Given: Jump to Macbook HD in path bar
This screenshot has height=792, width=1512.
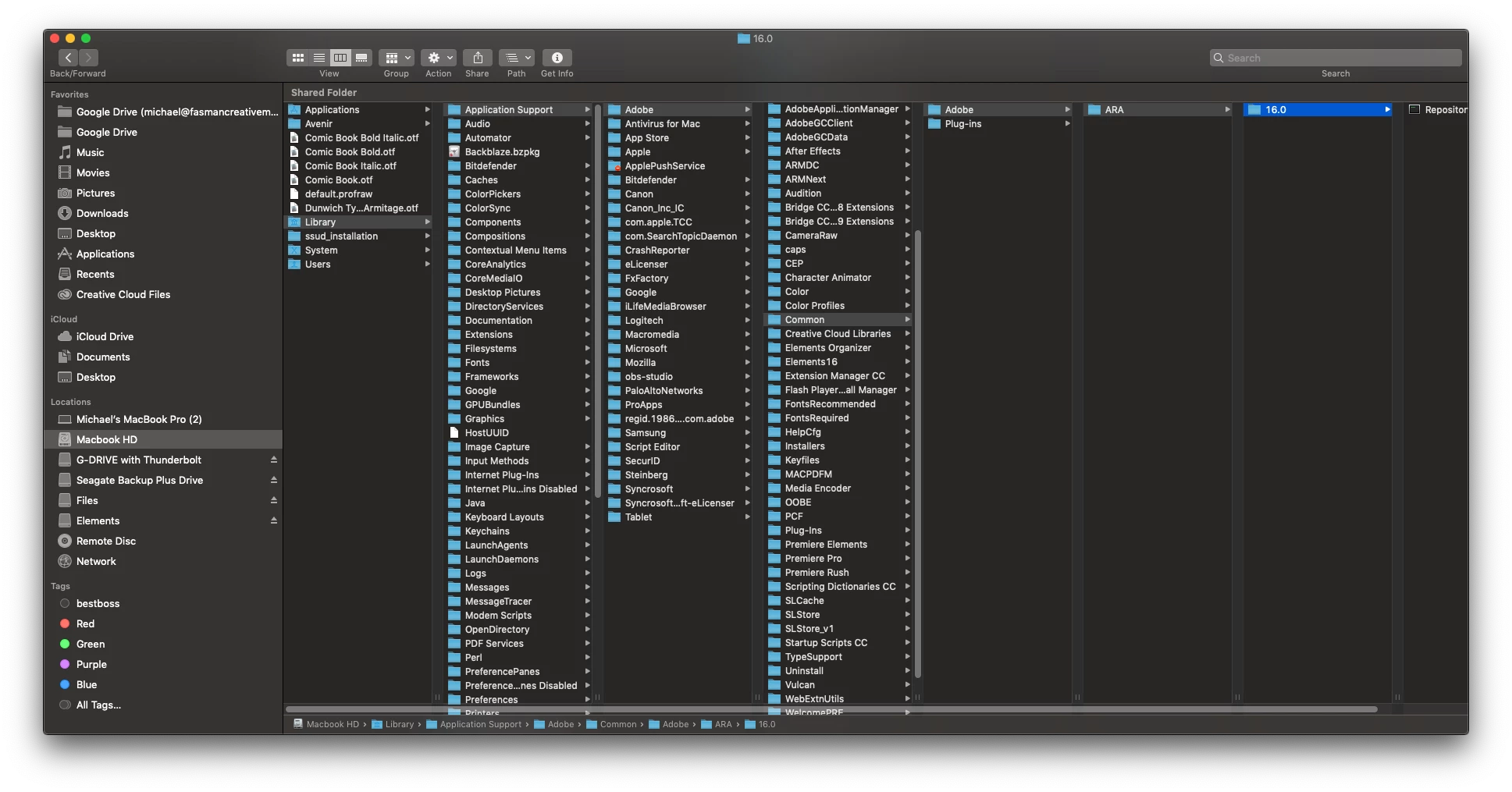Looking at the screenshot, I should pos(326,724).
